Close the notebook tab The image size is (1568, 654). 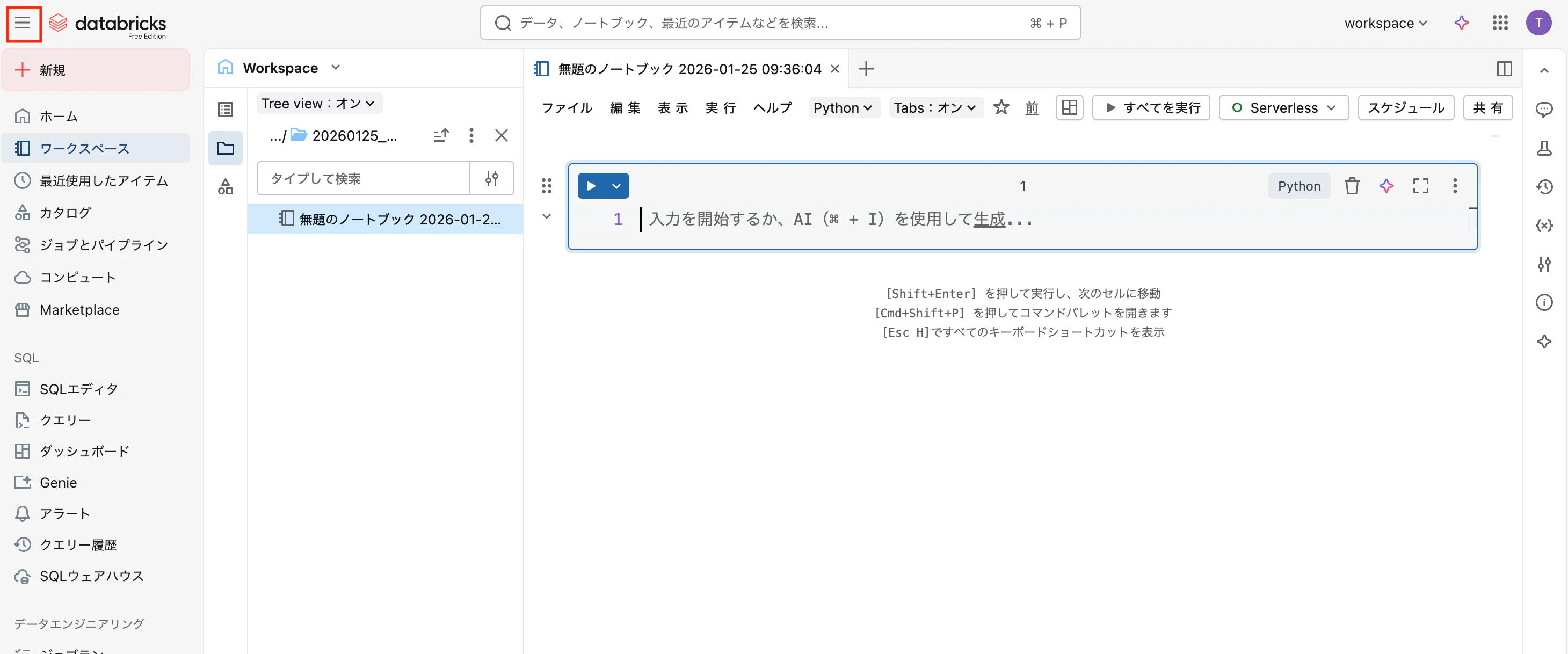[835, 69]
